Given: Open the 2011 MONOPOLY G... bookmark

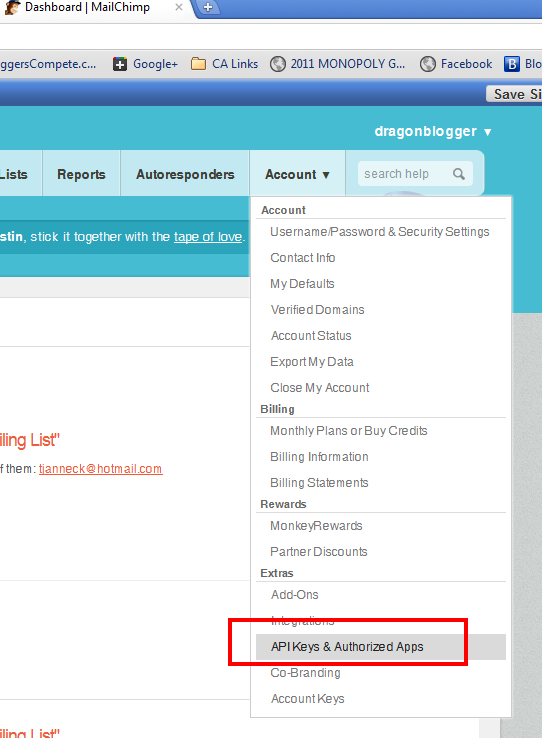Looking at the screenshot, I should point(337,64).
